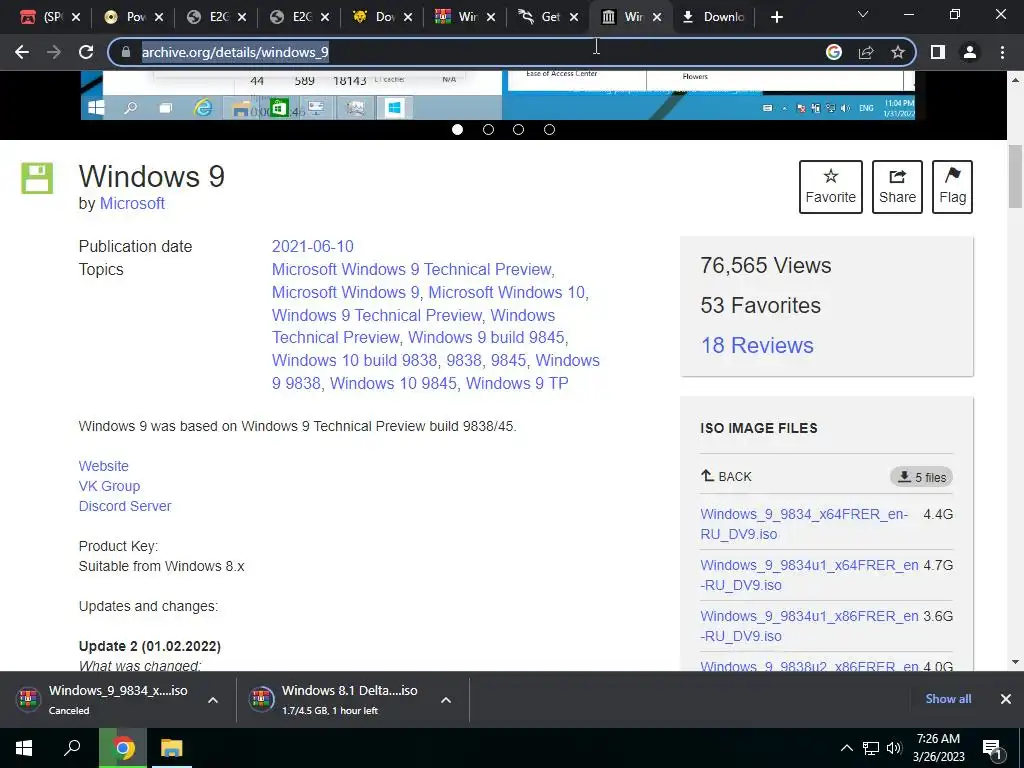Click the Google icon in address bar
The width and height of the screenshot is (1024, 768).
(833, 52)
